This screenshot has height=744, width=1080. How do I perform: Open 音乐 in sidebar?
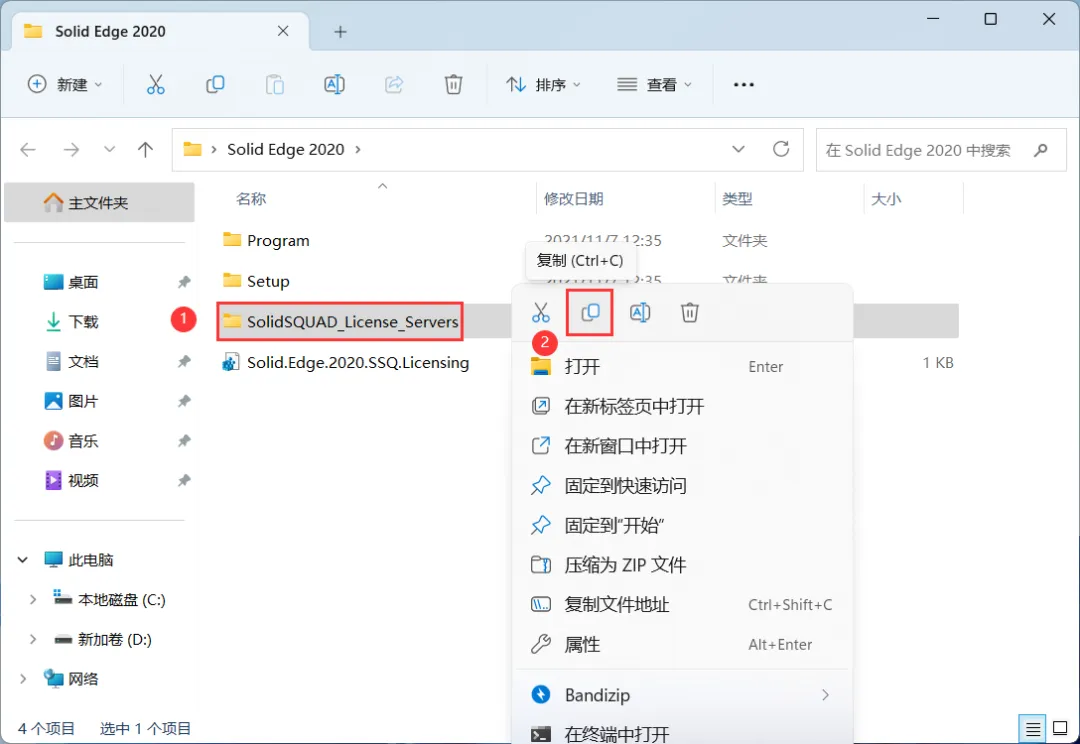[x=83, y=441]
